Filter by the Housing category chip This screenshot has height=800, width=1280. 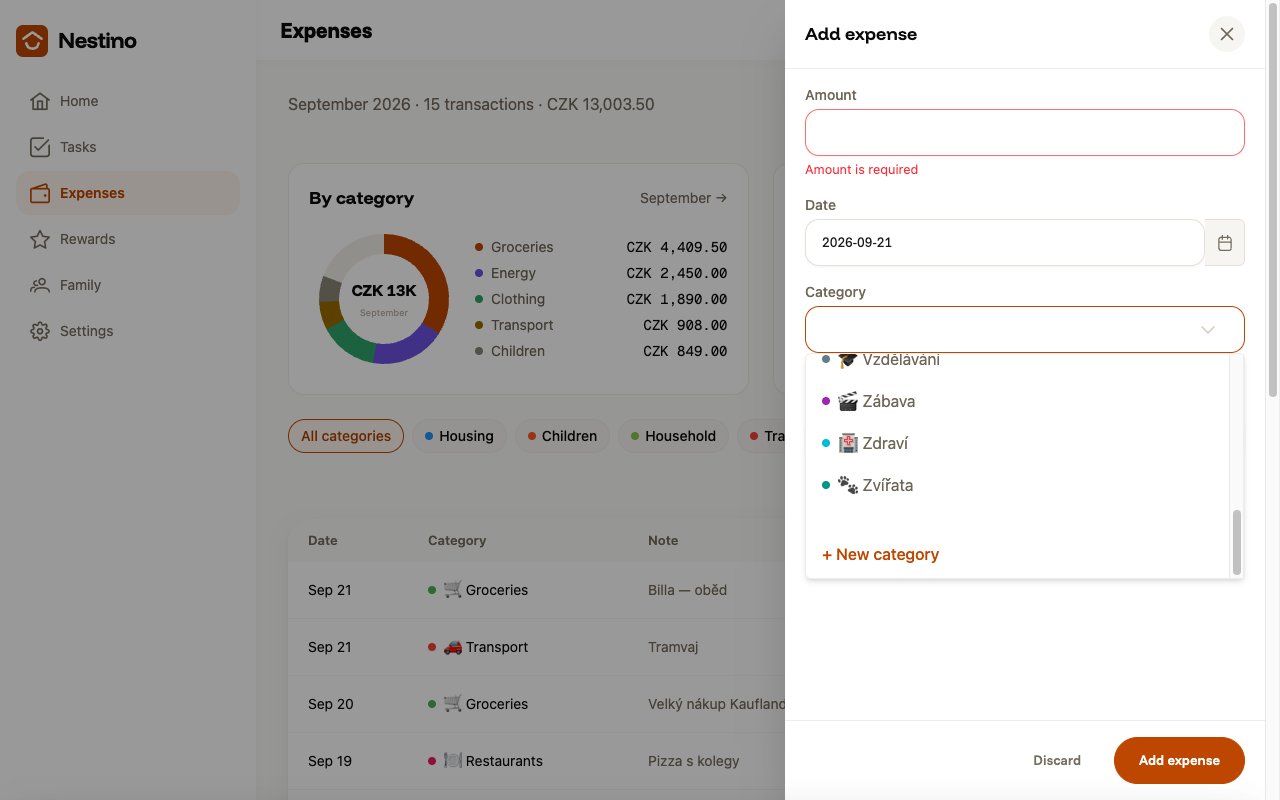[x=459, y=436]
